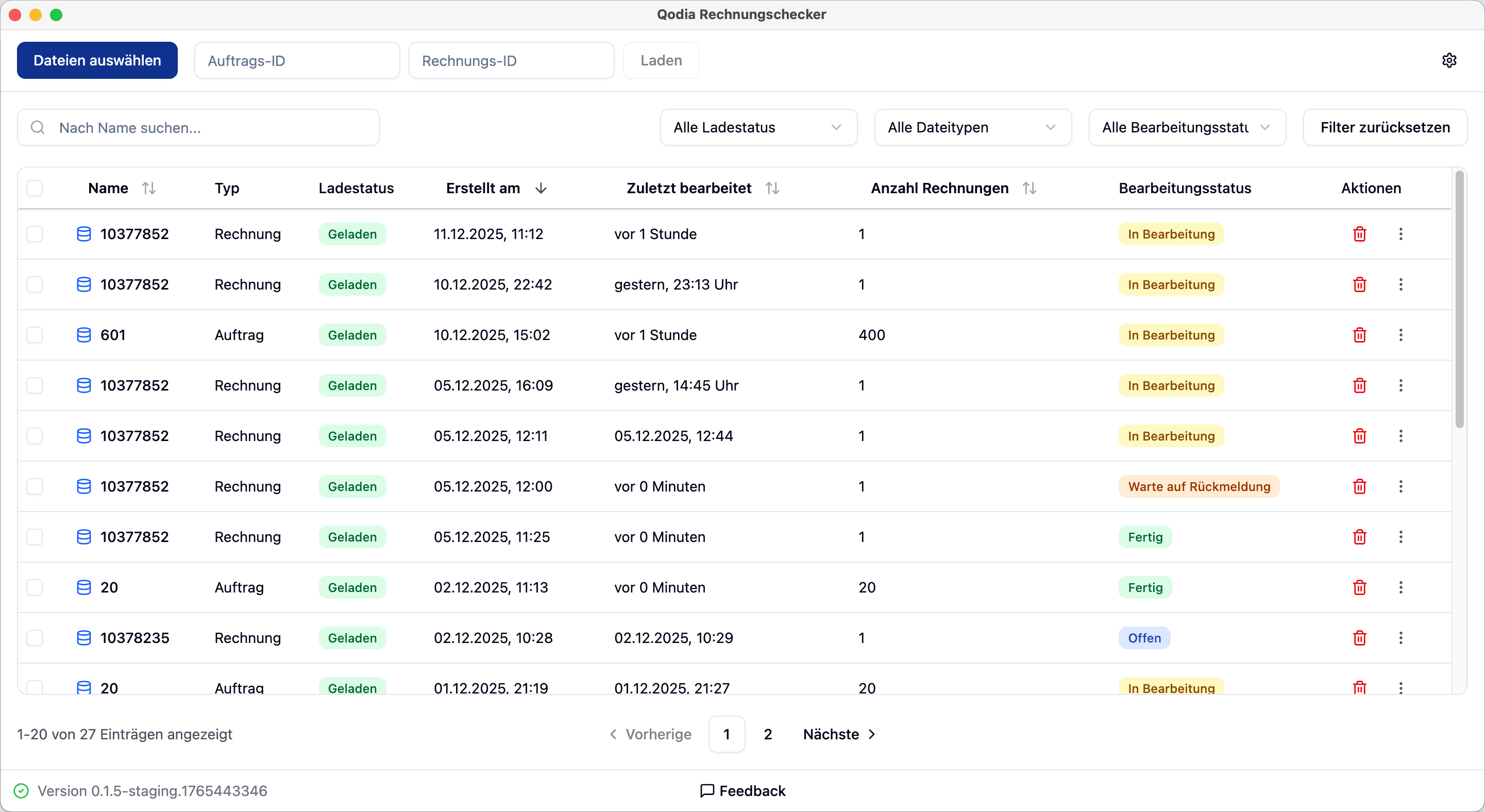Select all rows with the header checkbox

35,188
